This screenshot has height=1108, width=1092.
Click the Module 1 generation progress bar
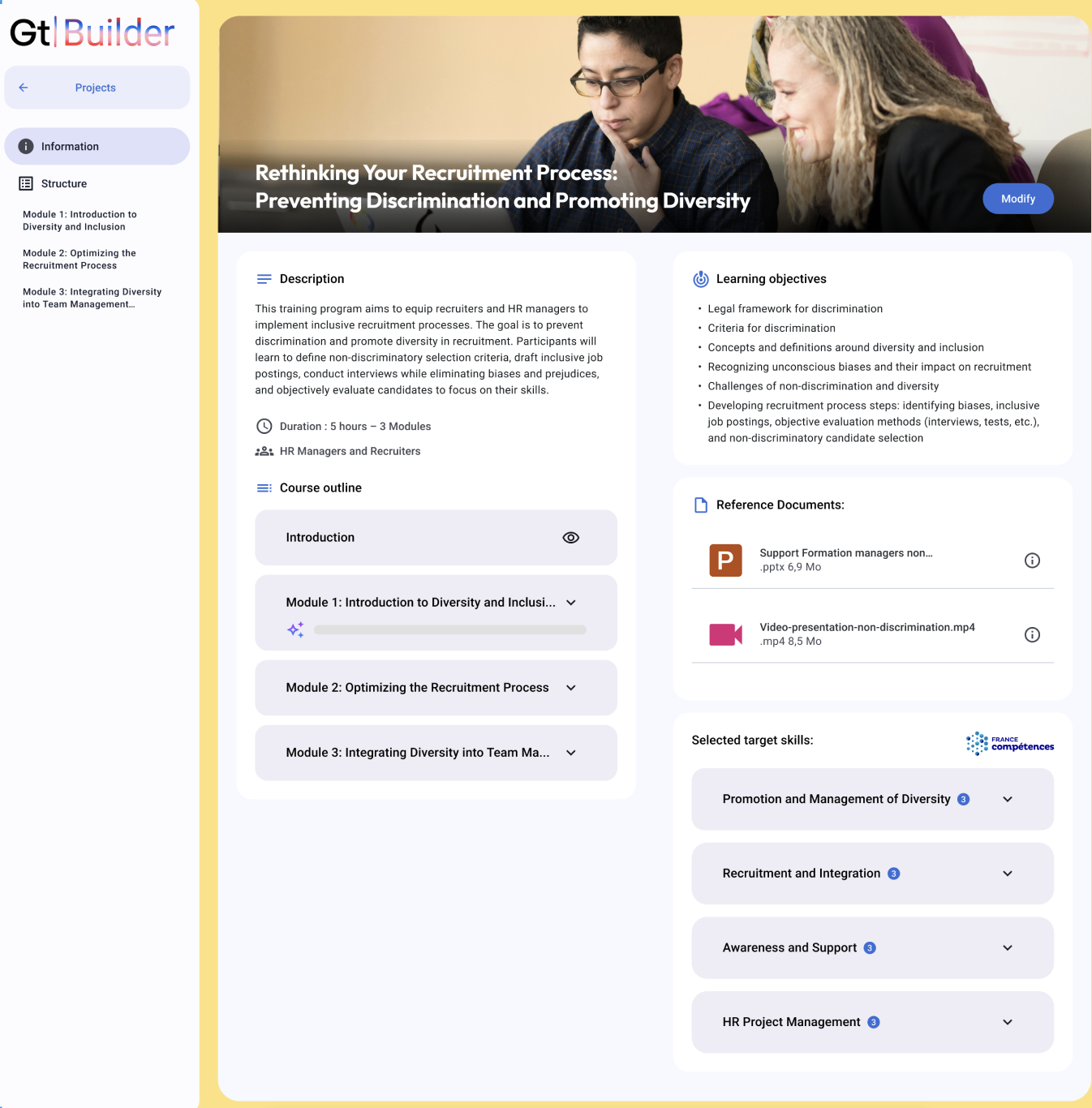(x=449, y=630)
